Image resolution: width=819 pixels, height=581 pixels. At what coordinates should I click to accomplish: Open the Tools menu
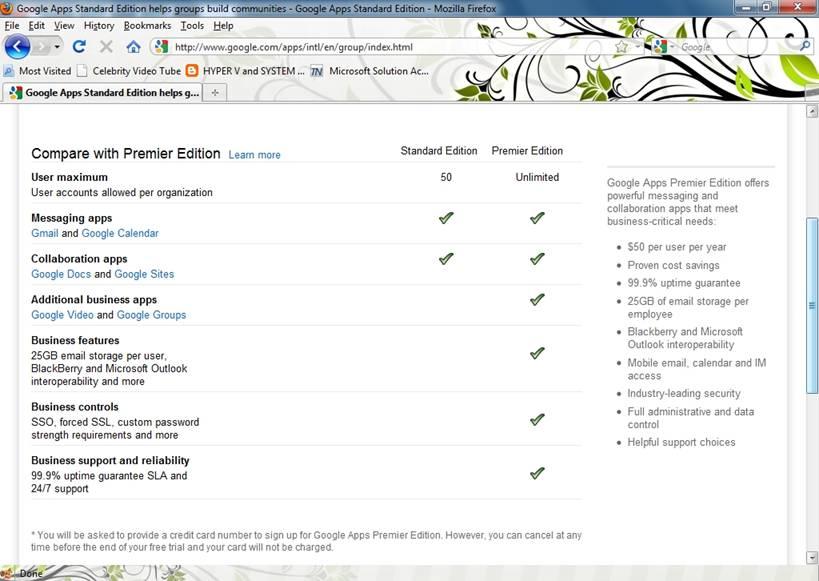192,26
